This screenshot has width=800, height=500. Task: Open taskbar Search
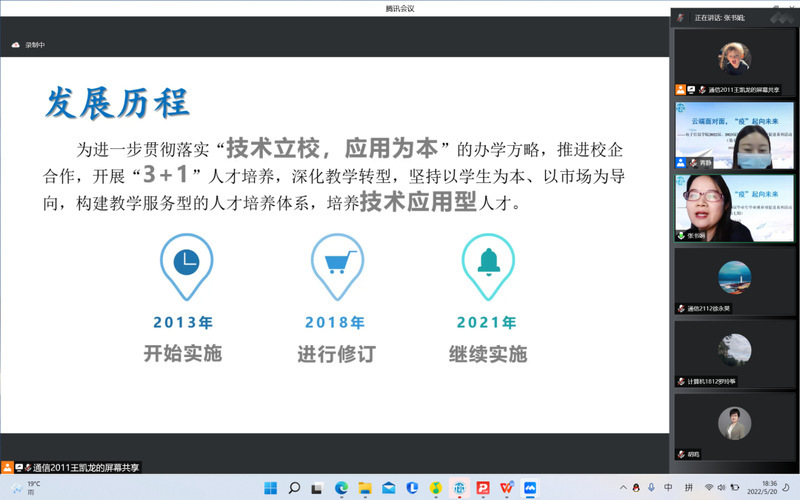[x=294, y=488]
